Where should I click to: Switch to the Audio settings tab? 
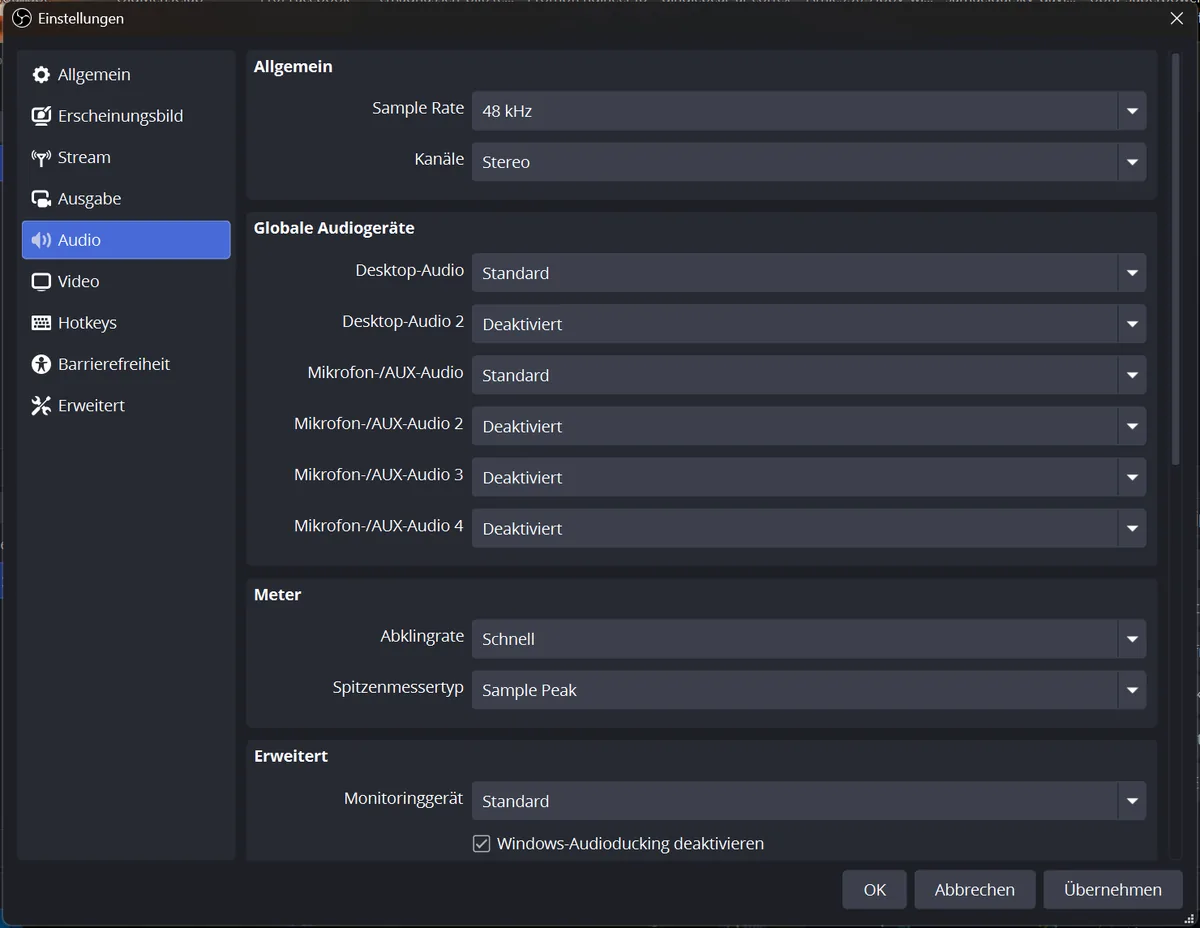(x=126, y=240)
